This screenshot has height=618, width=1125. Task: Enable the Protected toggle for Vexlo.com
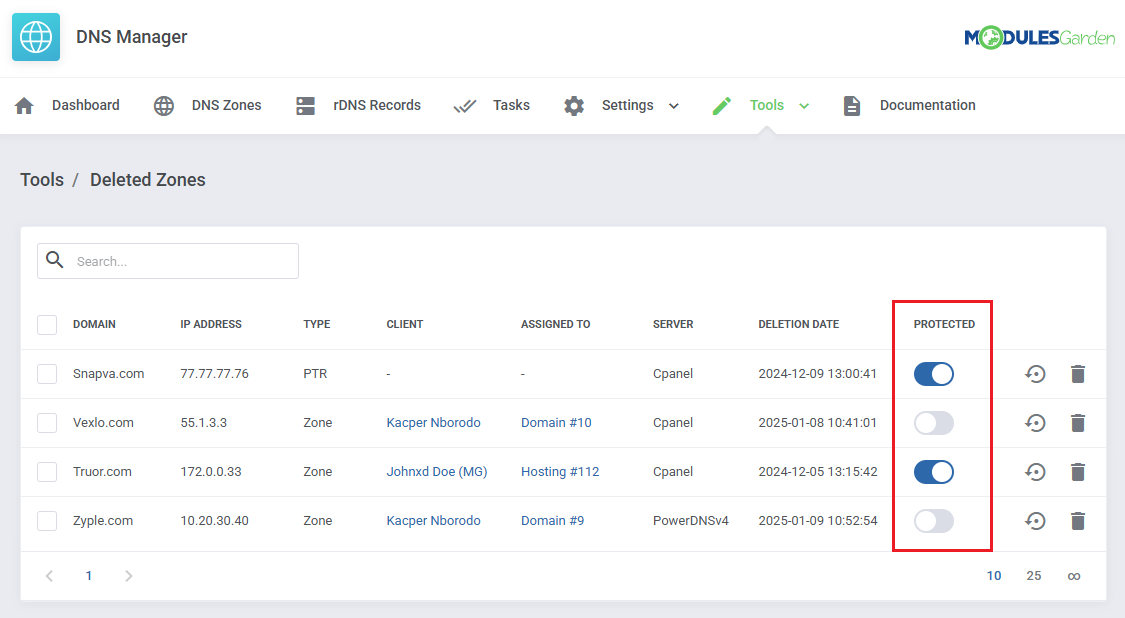(x=933, y=423)
